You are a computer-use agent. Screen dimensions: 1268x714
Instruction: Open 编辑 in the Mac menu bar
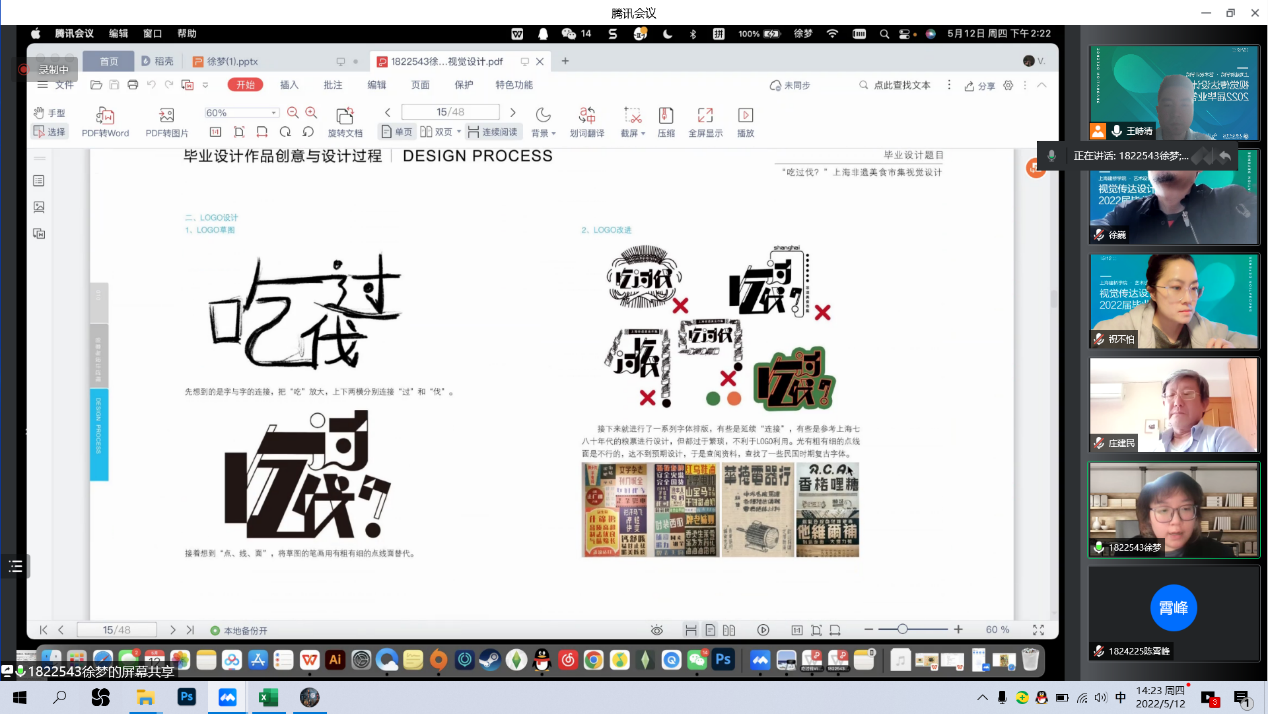tap(118, 33)
